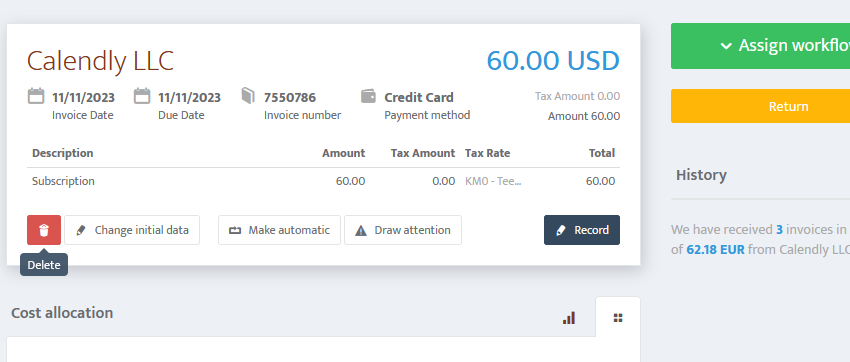Click the Description column header

tap(63, 153)
